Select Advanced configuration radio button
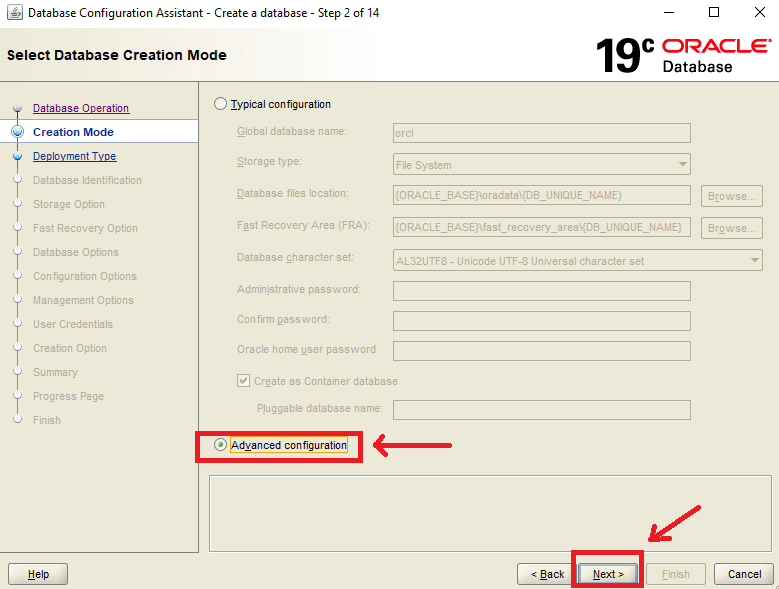 (221, 445)
